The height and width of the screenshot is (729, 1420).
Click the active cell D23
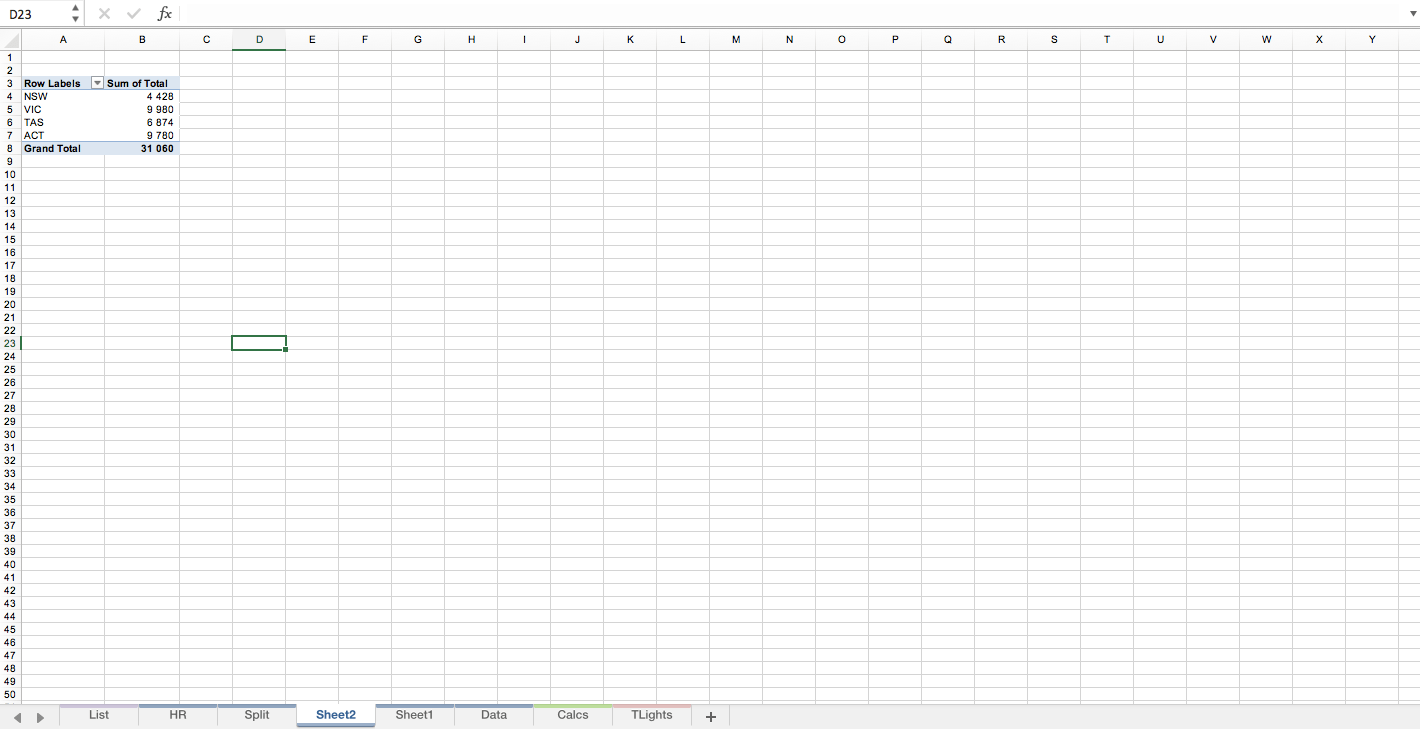[259, 343]
